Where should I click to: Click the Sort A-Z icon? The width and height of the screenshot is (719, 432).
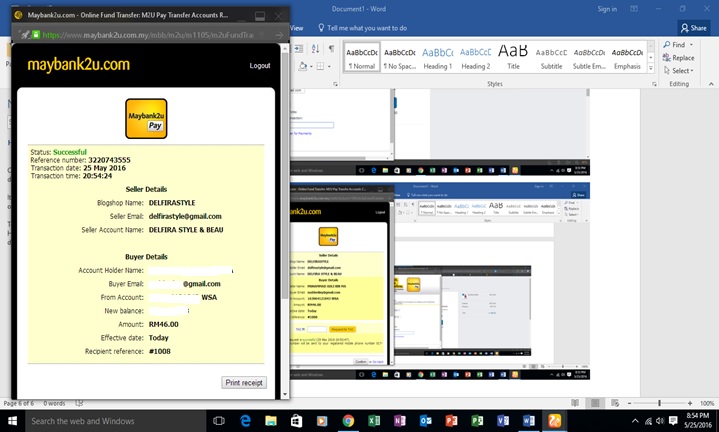pyautogui.click(x=315, y=49)
